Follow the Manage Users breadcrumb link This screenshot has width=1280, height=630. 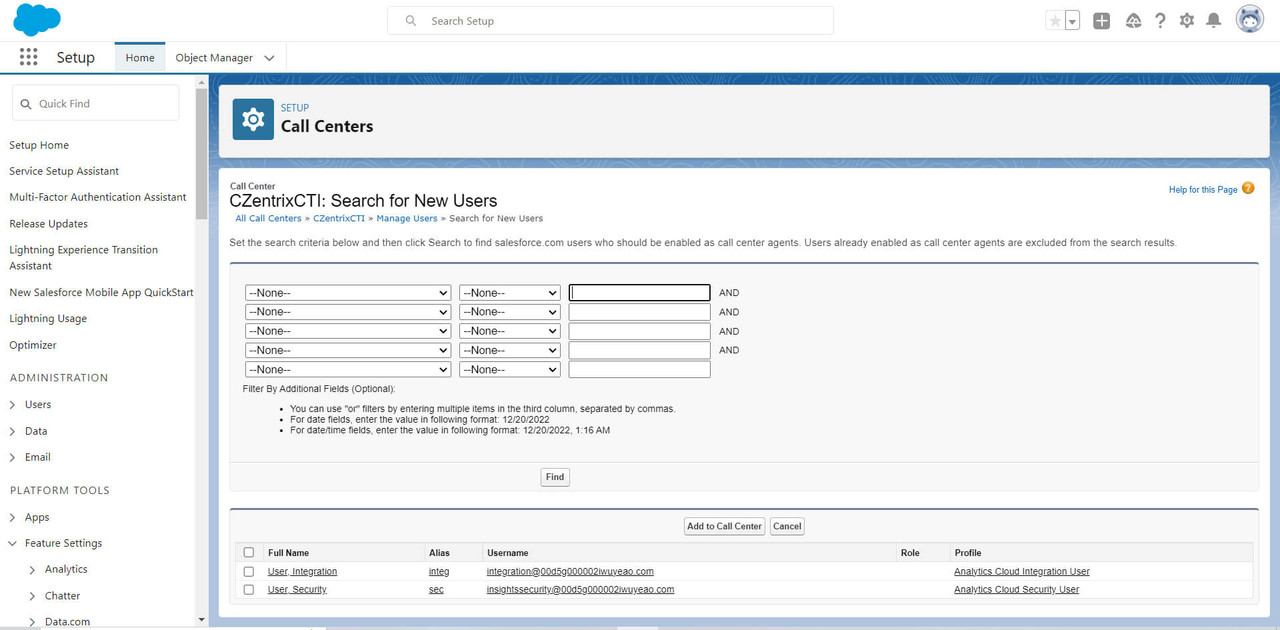[407, 218]
